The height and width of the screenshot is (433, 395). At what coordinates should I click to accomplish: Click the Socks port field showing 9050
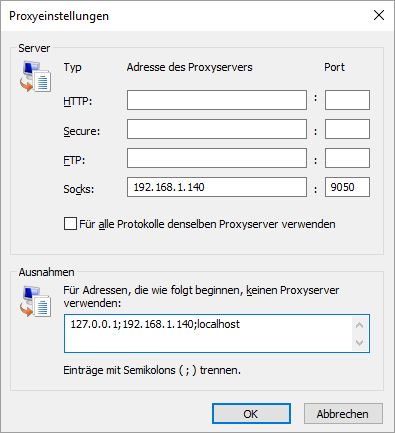347,187
